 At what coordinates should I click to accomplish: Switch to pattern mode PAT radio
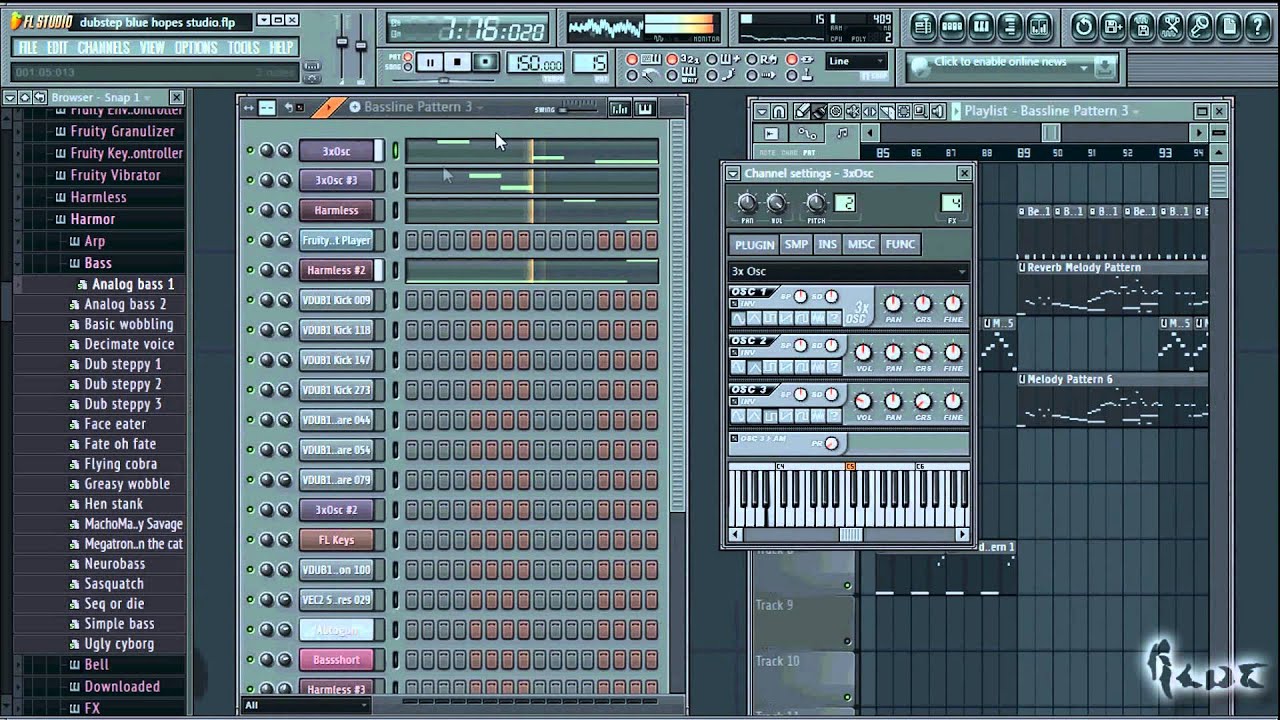(x=408, y=56)
